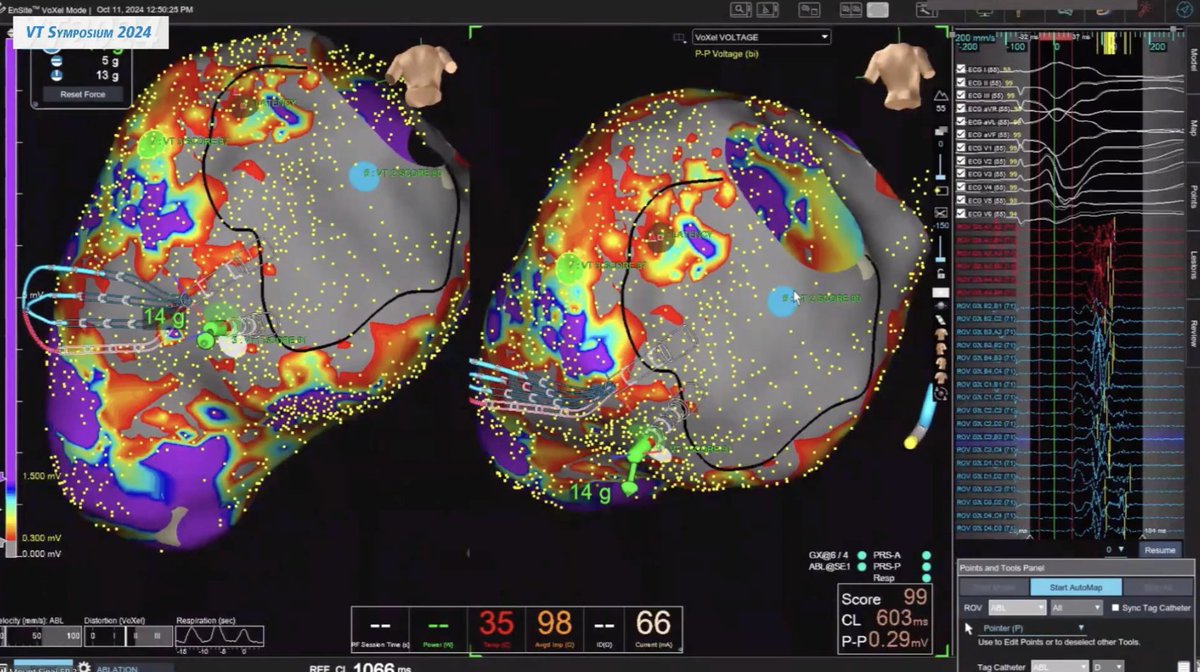Enable the Sync Tag Catheter checkbox
Image resolution: width=1200 pixels, height=672 pixels.
pyautogui.click(x=1116, y=608)
